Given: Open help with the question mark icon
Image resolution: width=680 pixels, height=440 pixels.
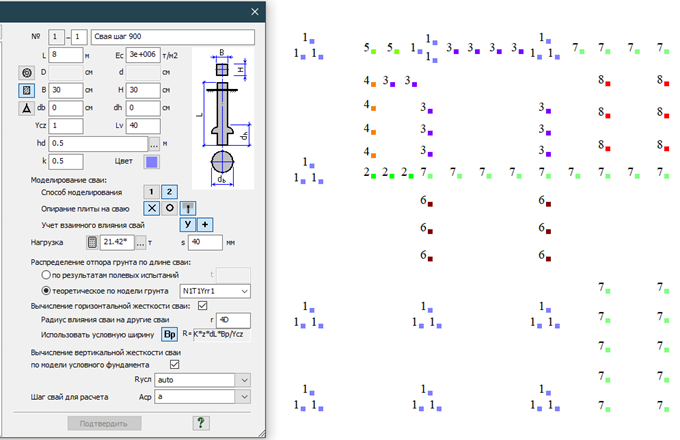Looking at the screenshot, I should tap(201, 423).
